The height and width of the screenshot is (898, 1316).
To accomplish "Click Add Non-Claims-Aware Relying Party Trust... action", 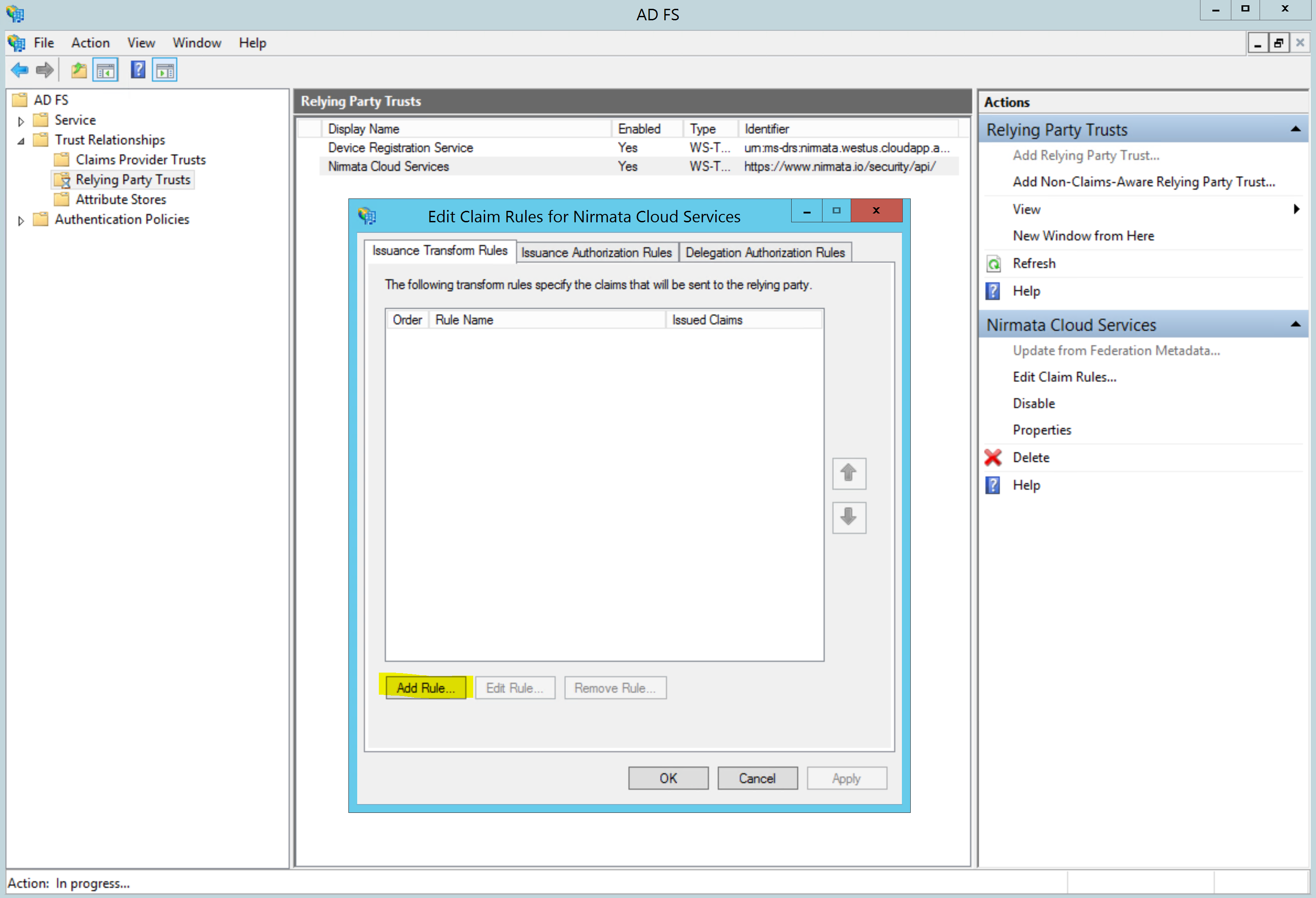I will pos(1144,182).
